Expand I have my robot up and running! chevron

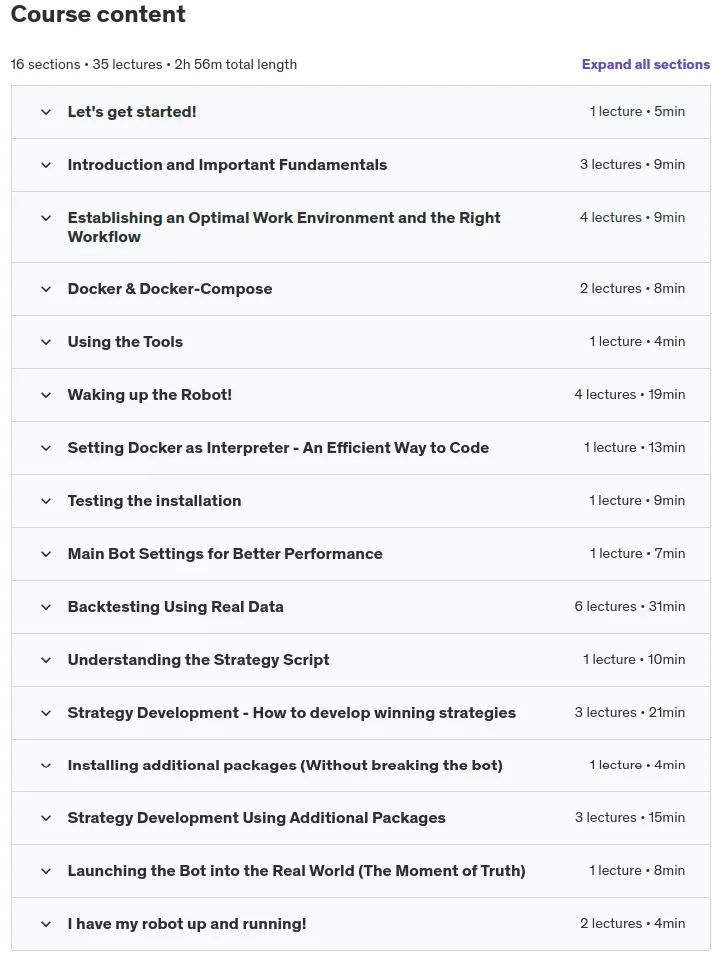click(x=46, y=924)
